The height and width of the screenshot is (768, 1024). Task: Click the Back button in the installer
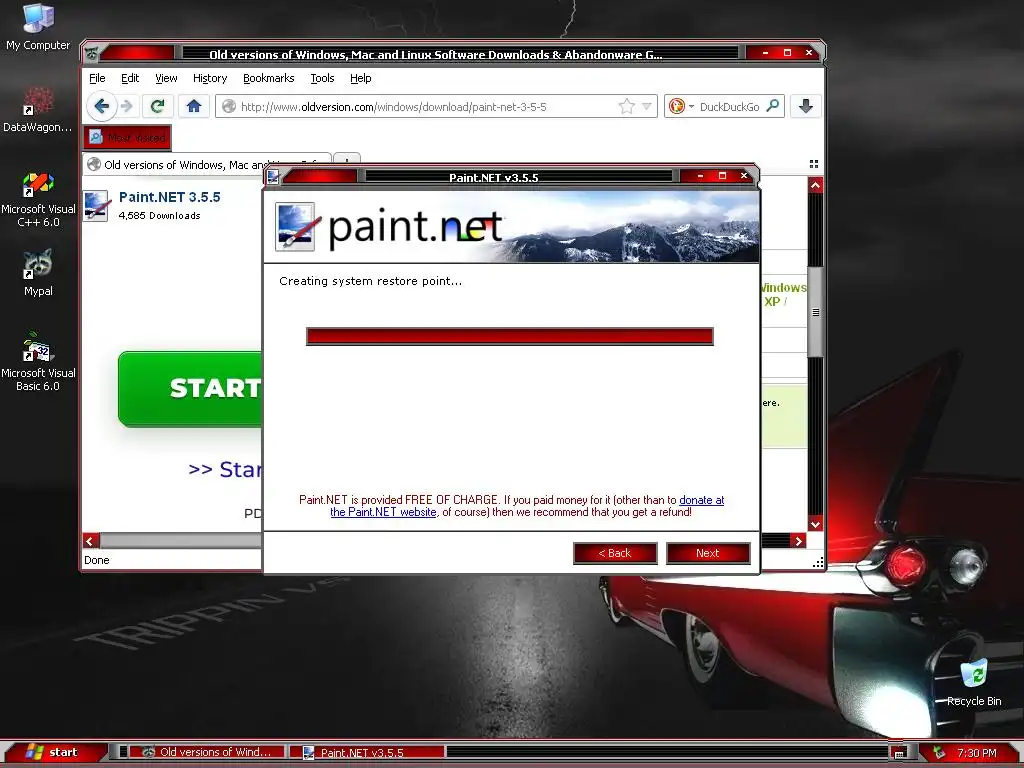click(x=615, y=553)
